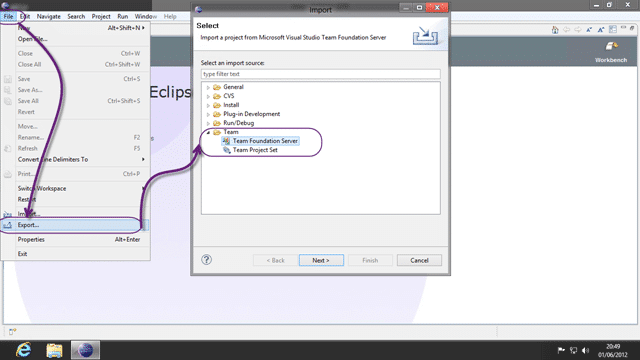The image size is (640, 360).
Task: Click the volume speaker tray icon
Action: (585, 350)
